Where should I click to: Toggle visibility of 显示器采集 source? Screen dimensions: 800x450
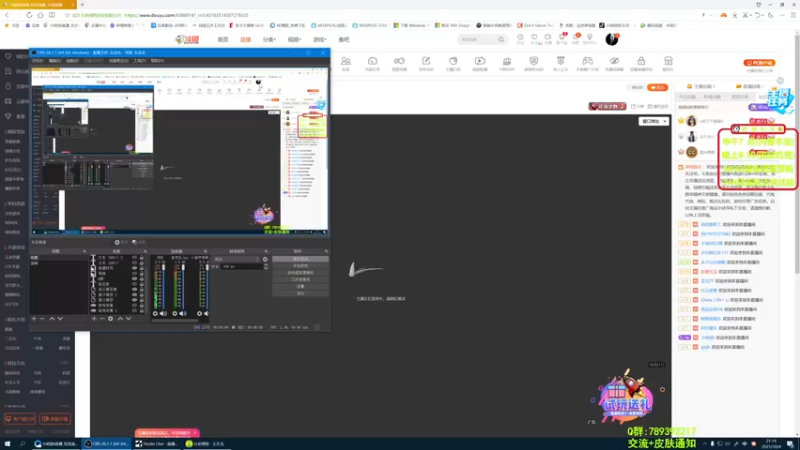pyautogui.click(x=134, y=289)
